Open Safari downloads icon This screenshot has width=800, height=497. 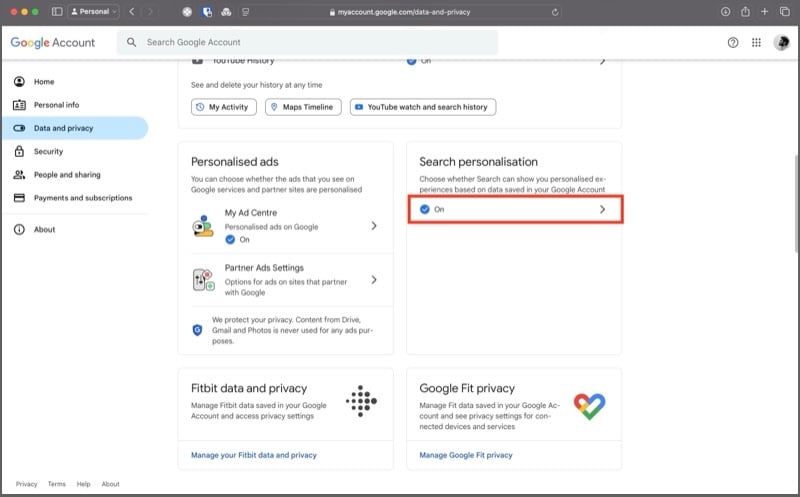pyautogui.click(x=725, y=11)
